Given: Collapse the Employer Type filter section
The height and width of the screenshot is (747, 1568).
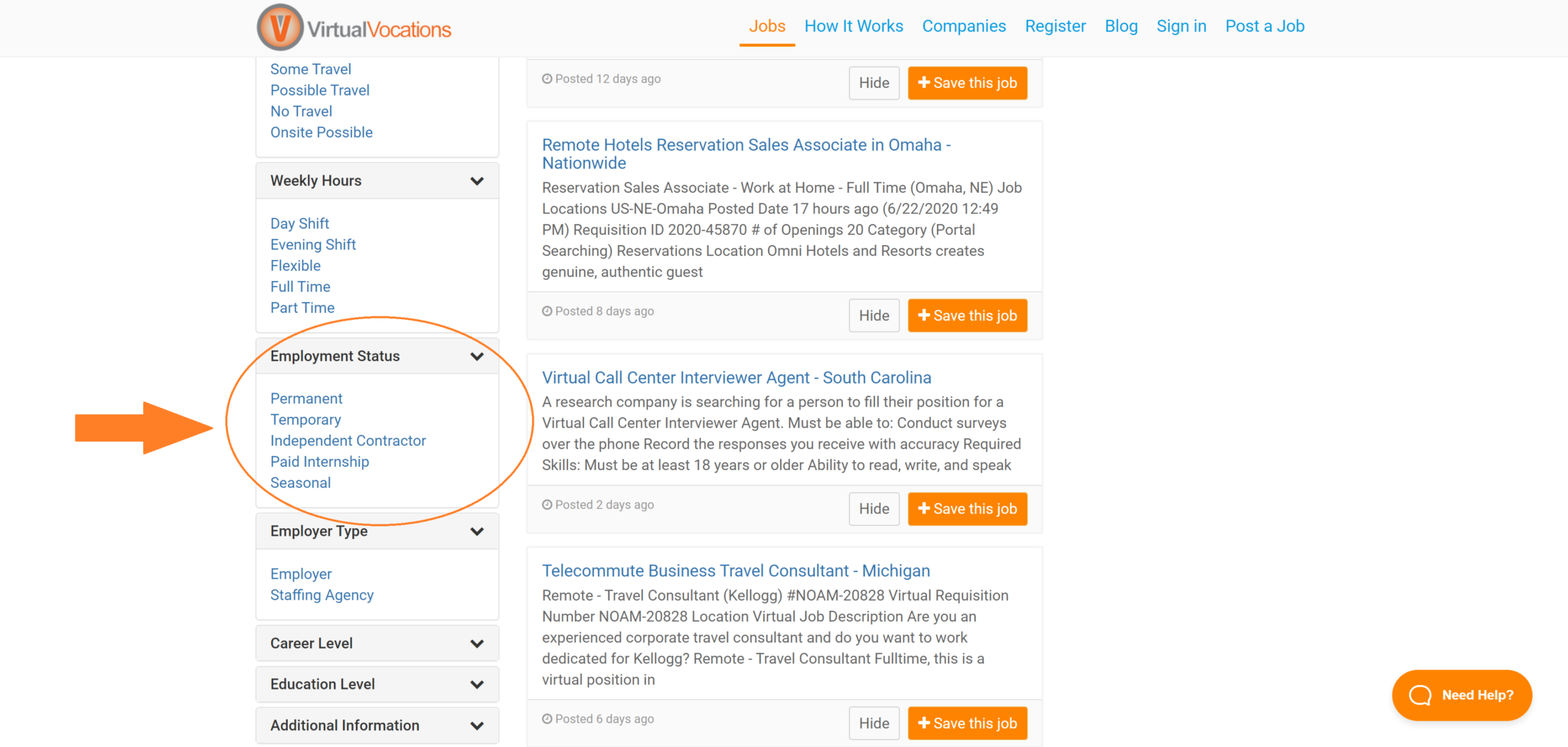Looking at the screenshot, I should 477,531.
